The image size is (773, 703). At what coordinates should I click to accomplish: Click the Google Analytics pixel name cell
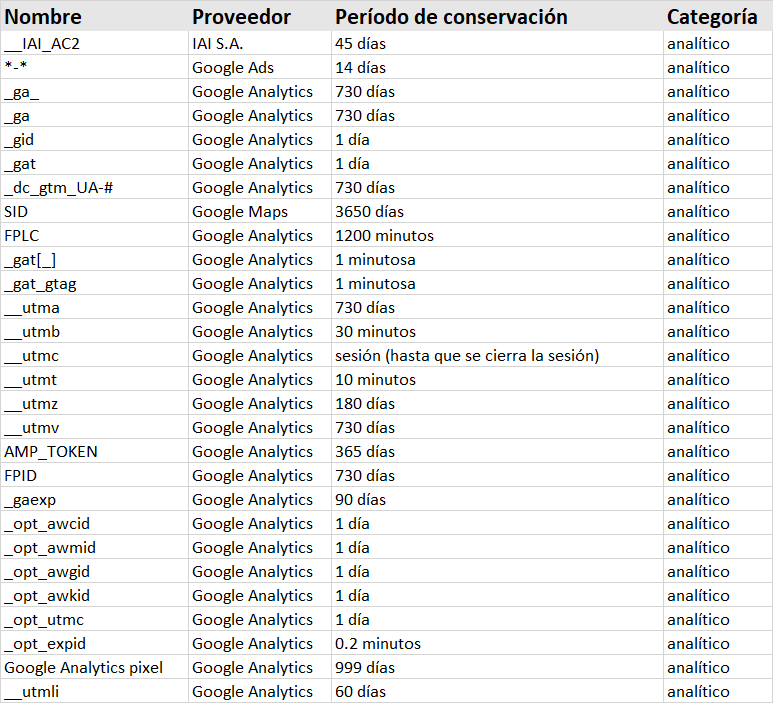(83, 668)
